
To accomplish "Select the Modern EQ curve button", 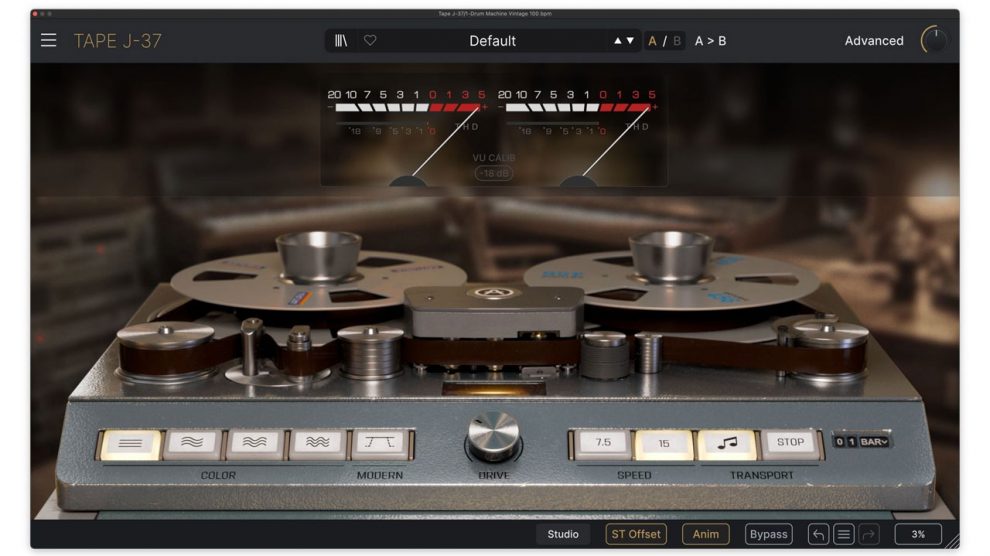I will (x=380, y=443).
